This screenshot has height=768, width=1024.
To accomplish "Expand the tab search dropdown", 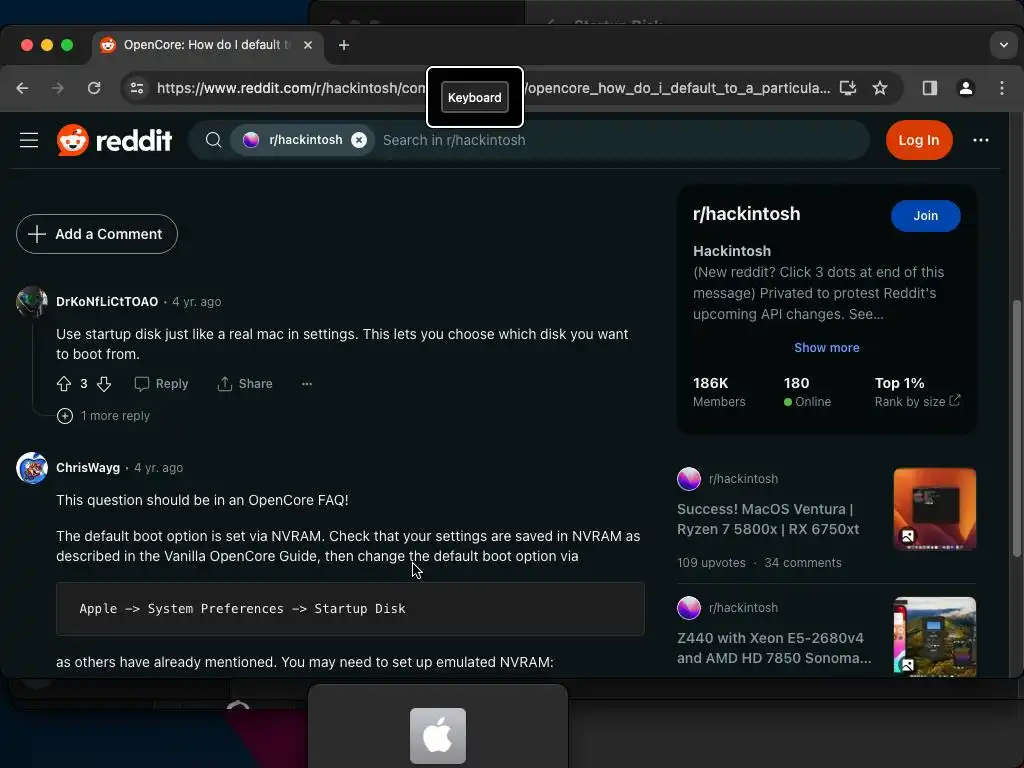I will [x=1004, y=45].
